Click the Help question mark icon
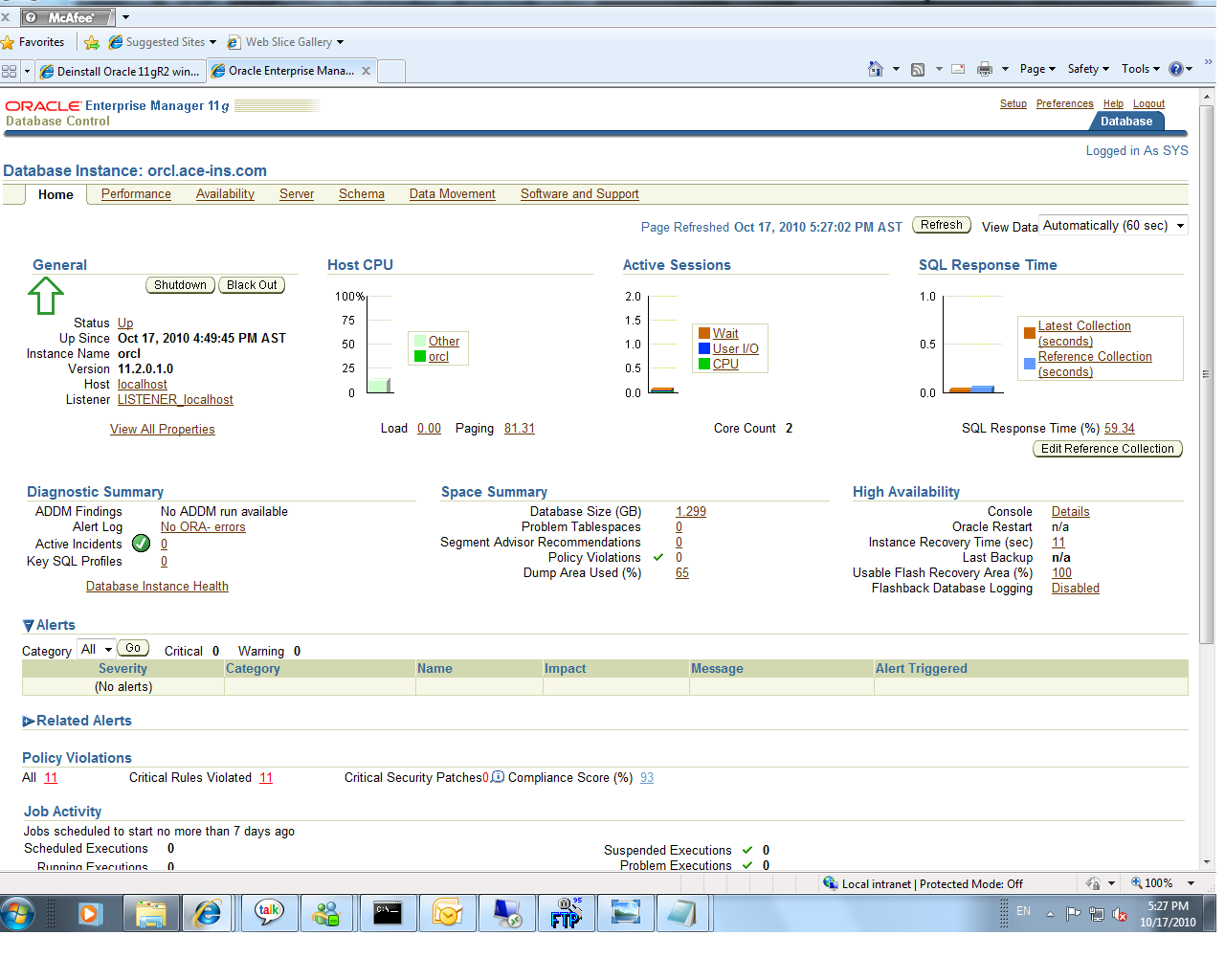Screen dimensions: 1225x980 pyautogui.click(x=1176, y=69)
